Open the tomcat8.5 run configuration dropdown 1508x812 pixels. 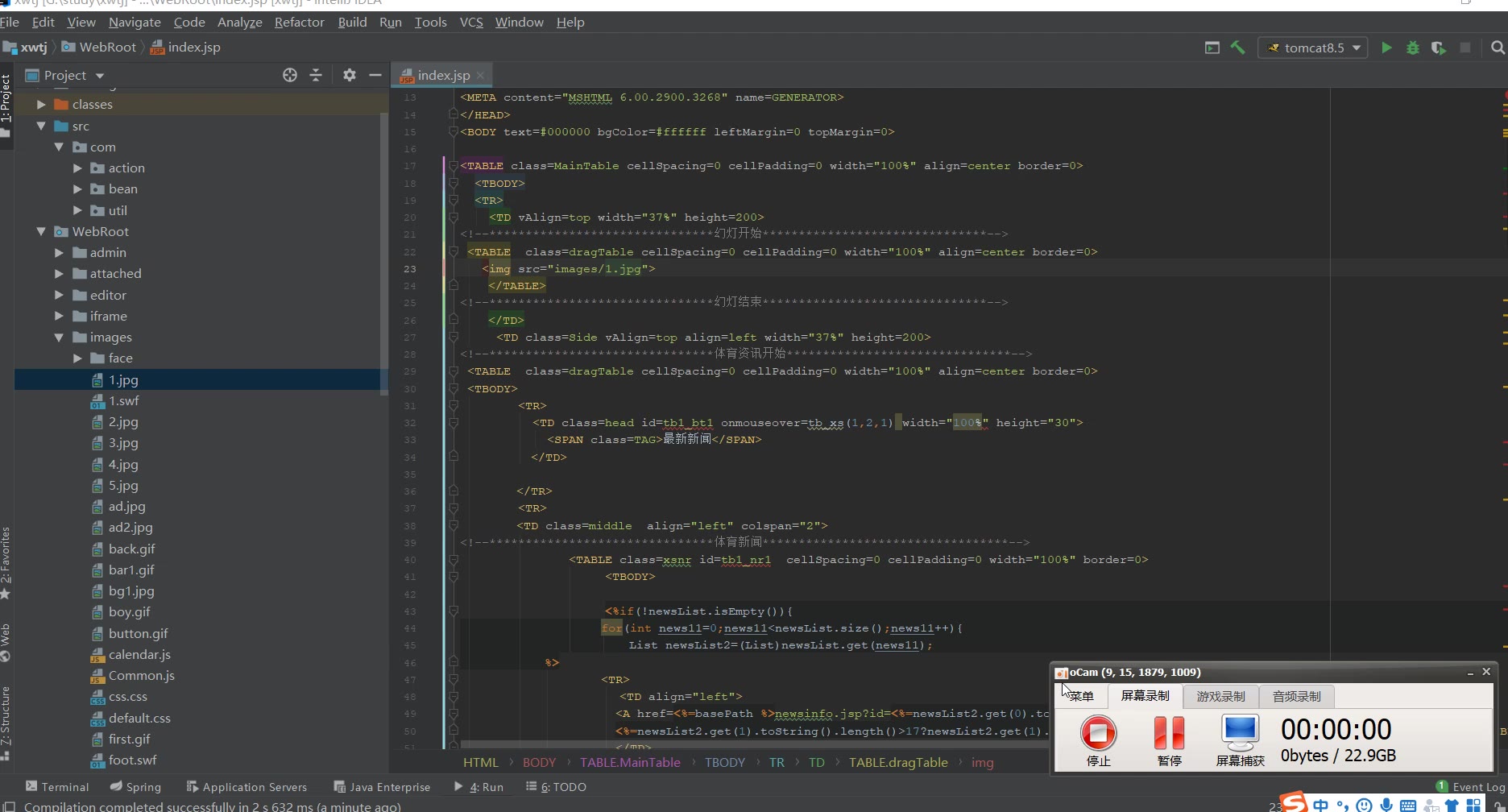[x=1314, y=48]
